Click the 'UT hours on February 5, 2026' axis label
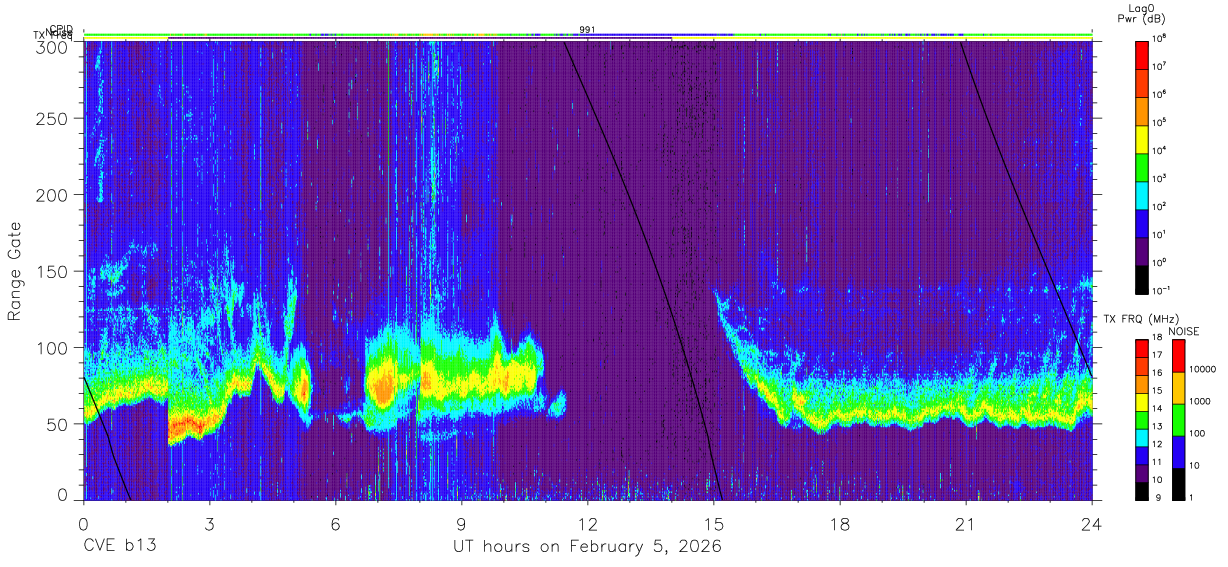The width and height of the screenshot is (1228, 567). (588, 546)
